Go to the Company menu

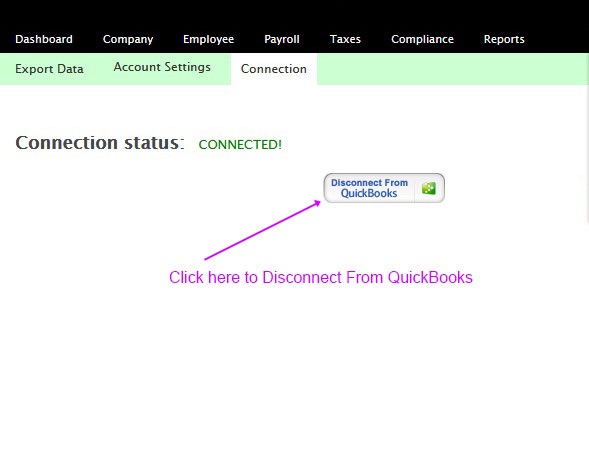128,39
